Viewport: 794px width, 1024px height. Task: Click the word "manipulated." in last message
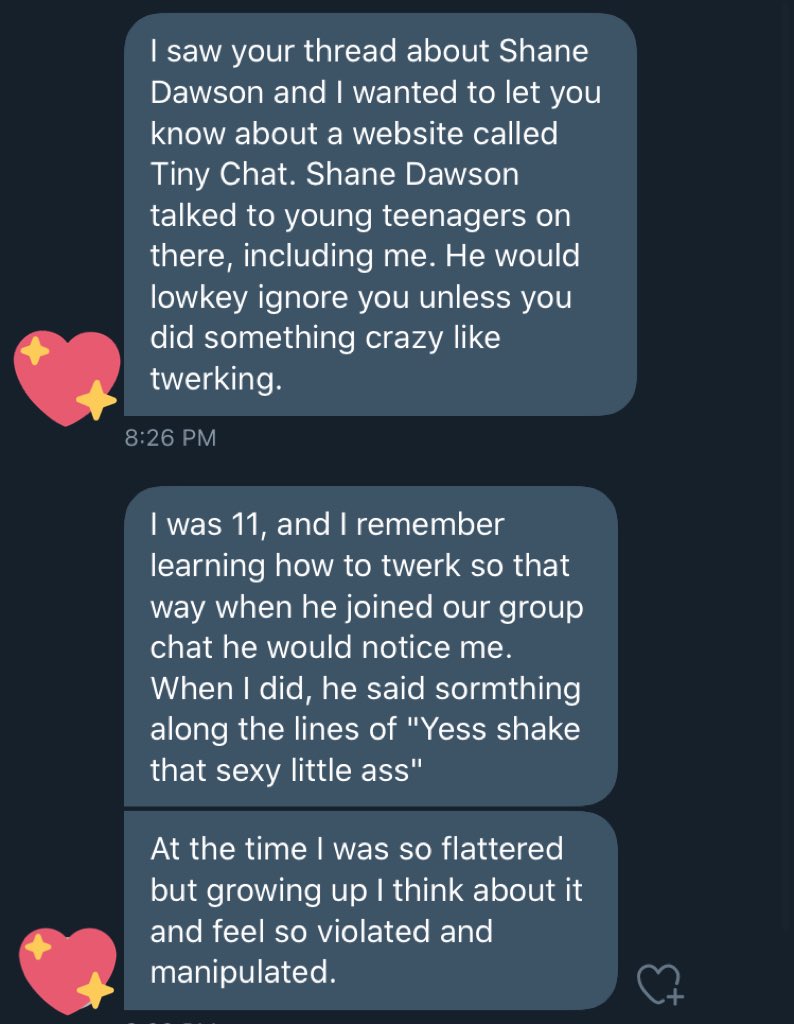(x=239, y=972)
